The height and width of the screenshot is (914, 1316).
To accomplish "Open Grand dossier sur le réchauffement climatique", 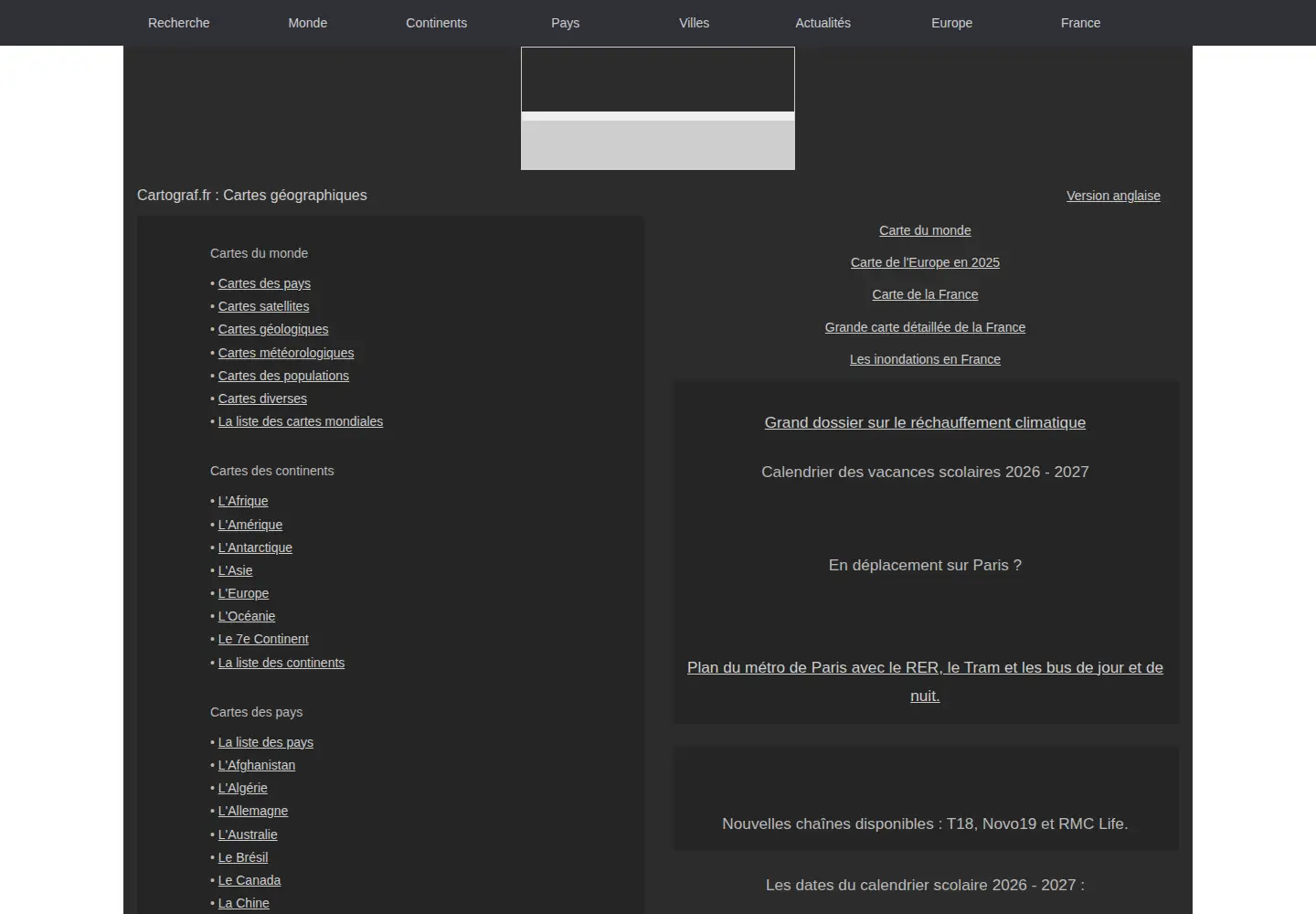I will [925, 422].
